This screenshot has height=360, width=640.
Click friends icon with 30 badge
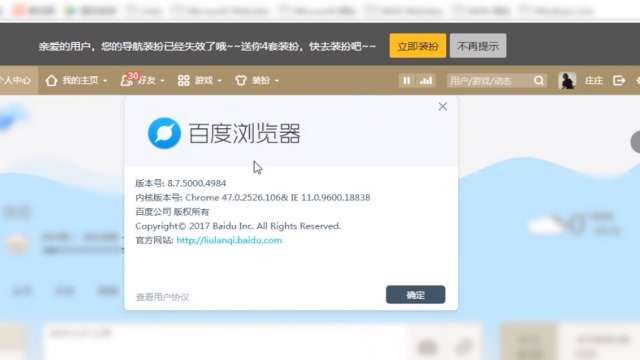tap(127, 80)
